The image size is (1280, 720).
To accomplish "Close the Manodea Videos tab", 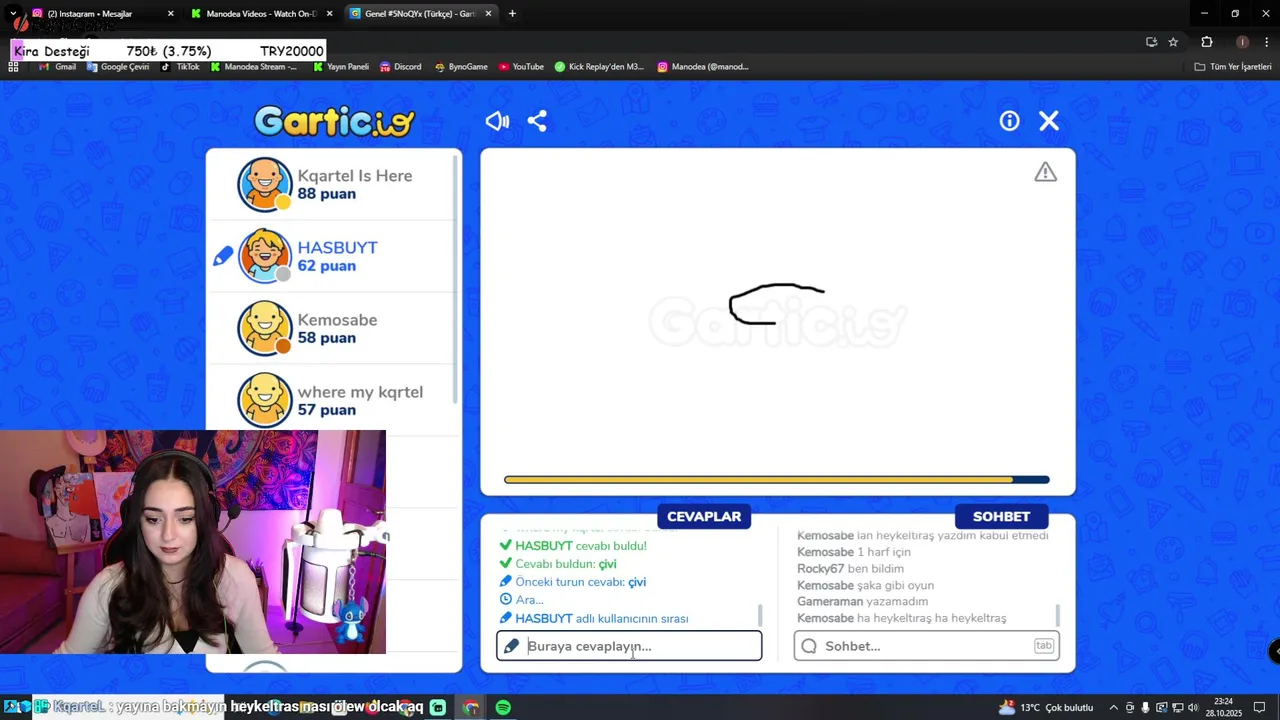I will coord(329,14).
